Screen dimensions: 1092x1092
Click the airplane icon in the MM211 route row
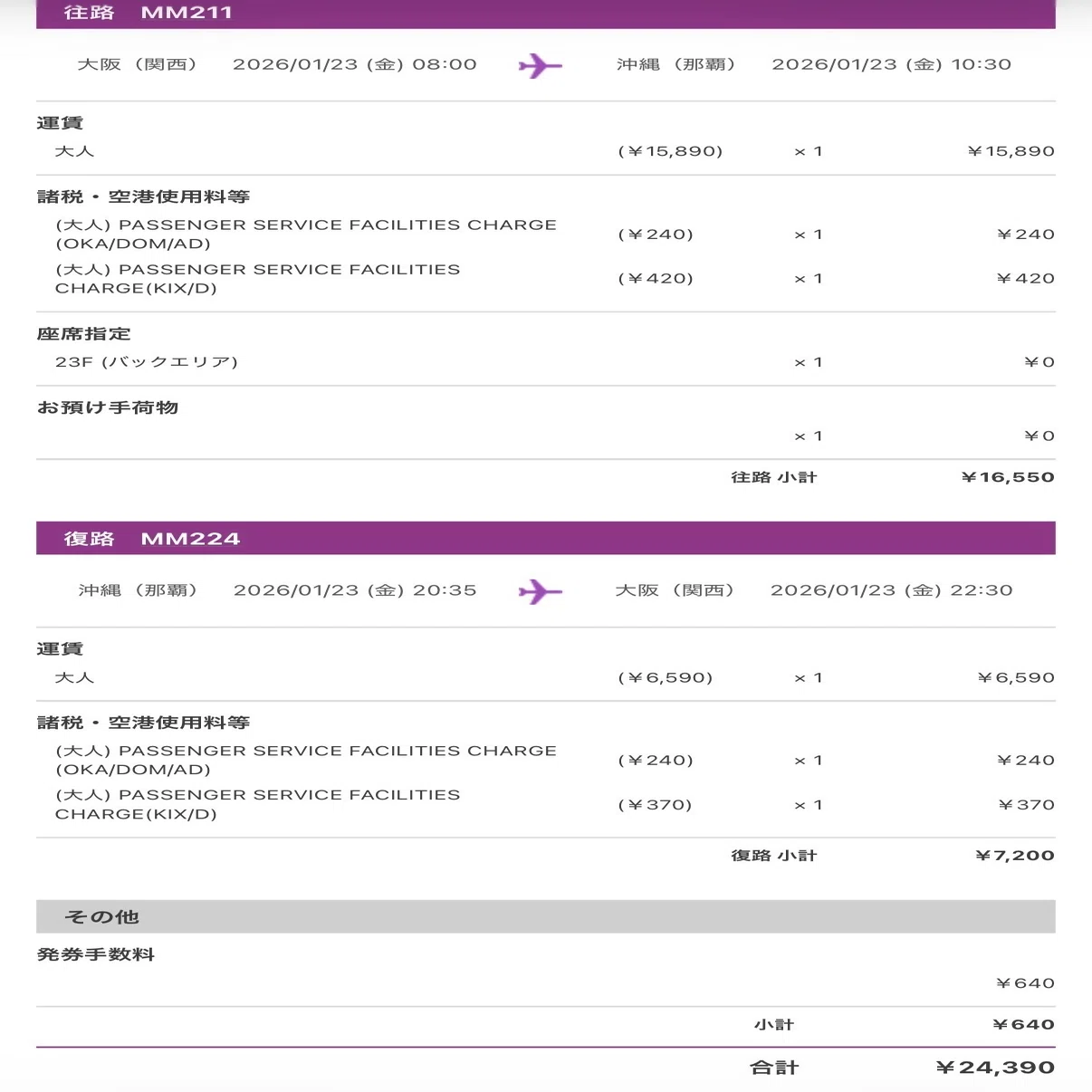(541, 65)
